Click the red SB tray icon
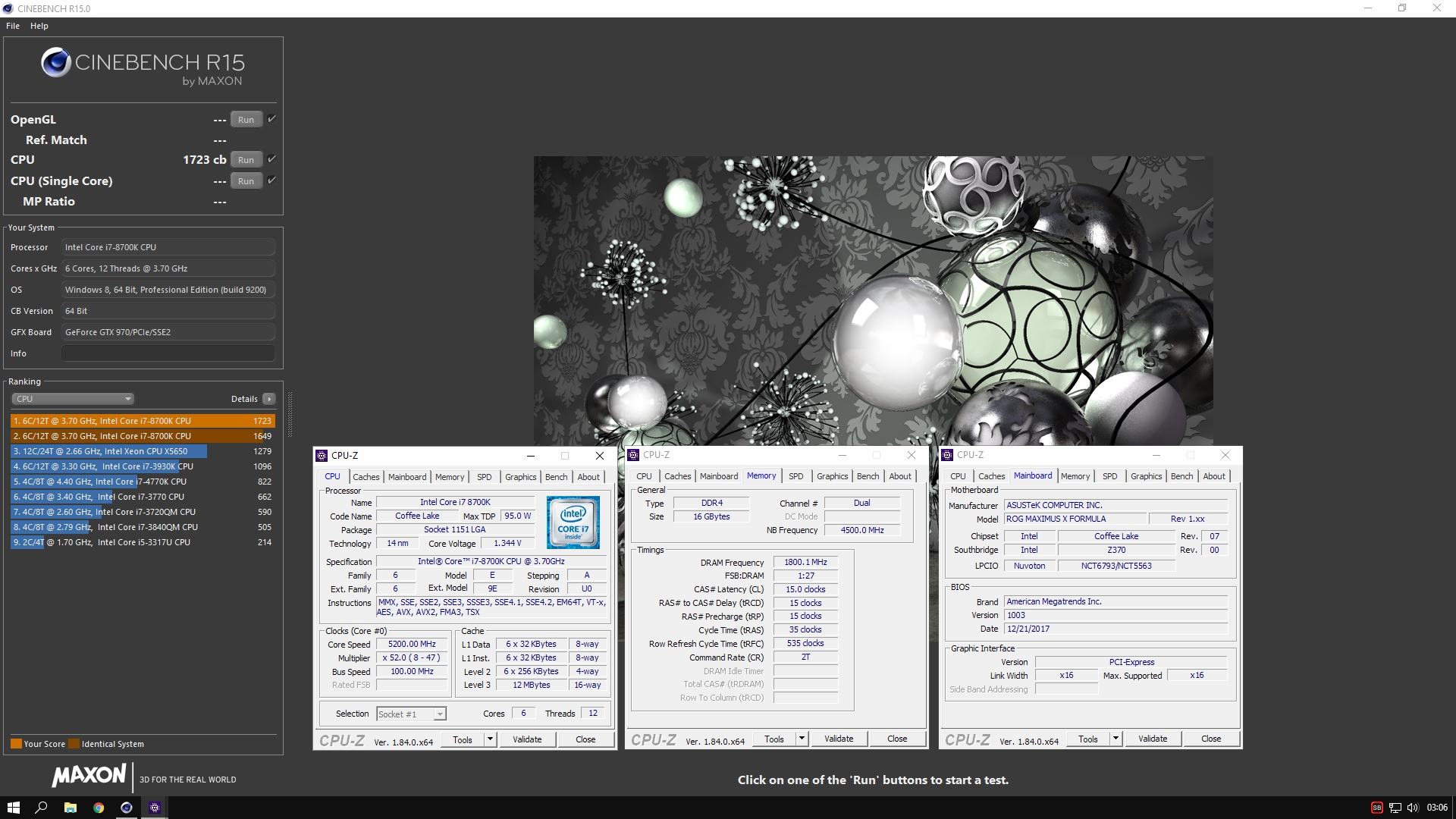 tap(1377, 808)
